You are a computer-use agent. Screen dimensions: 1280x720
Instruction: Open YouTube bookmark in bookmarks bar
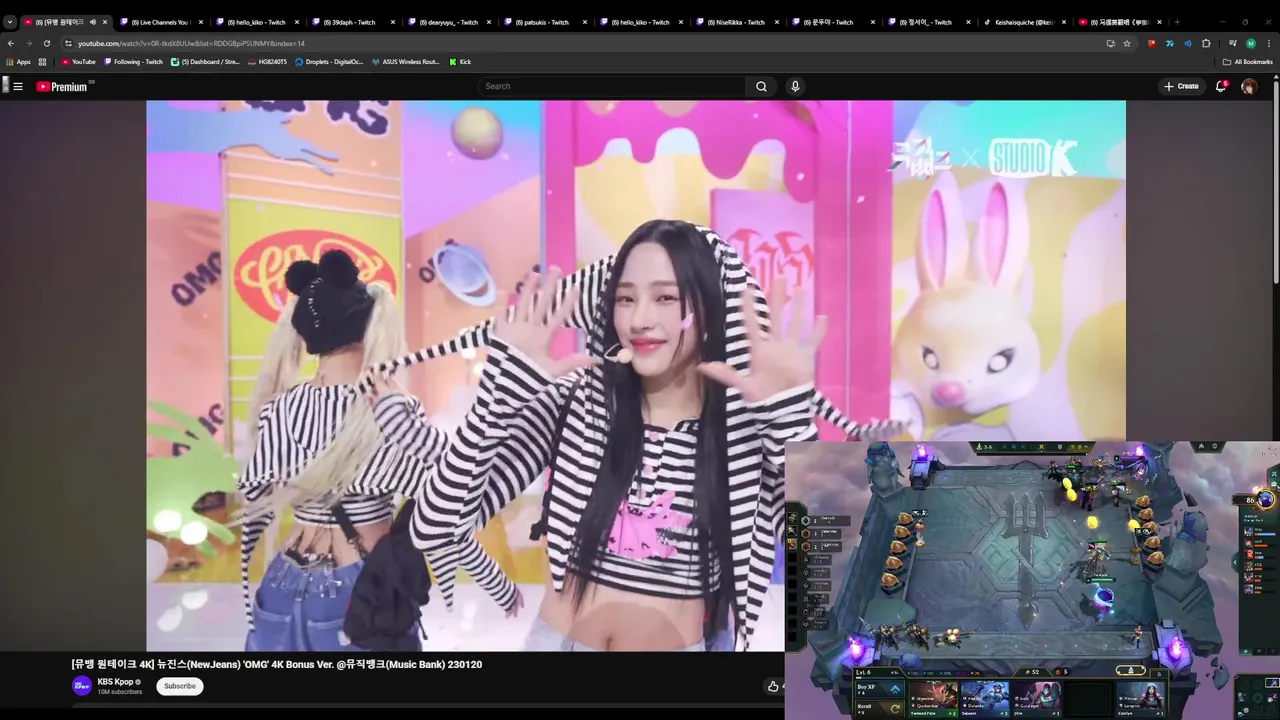[79, 62]
